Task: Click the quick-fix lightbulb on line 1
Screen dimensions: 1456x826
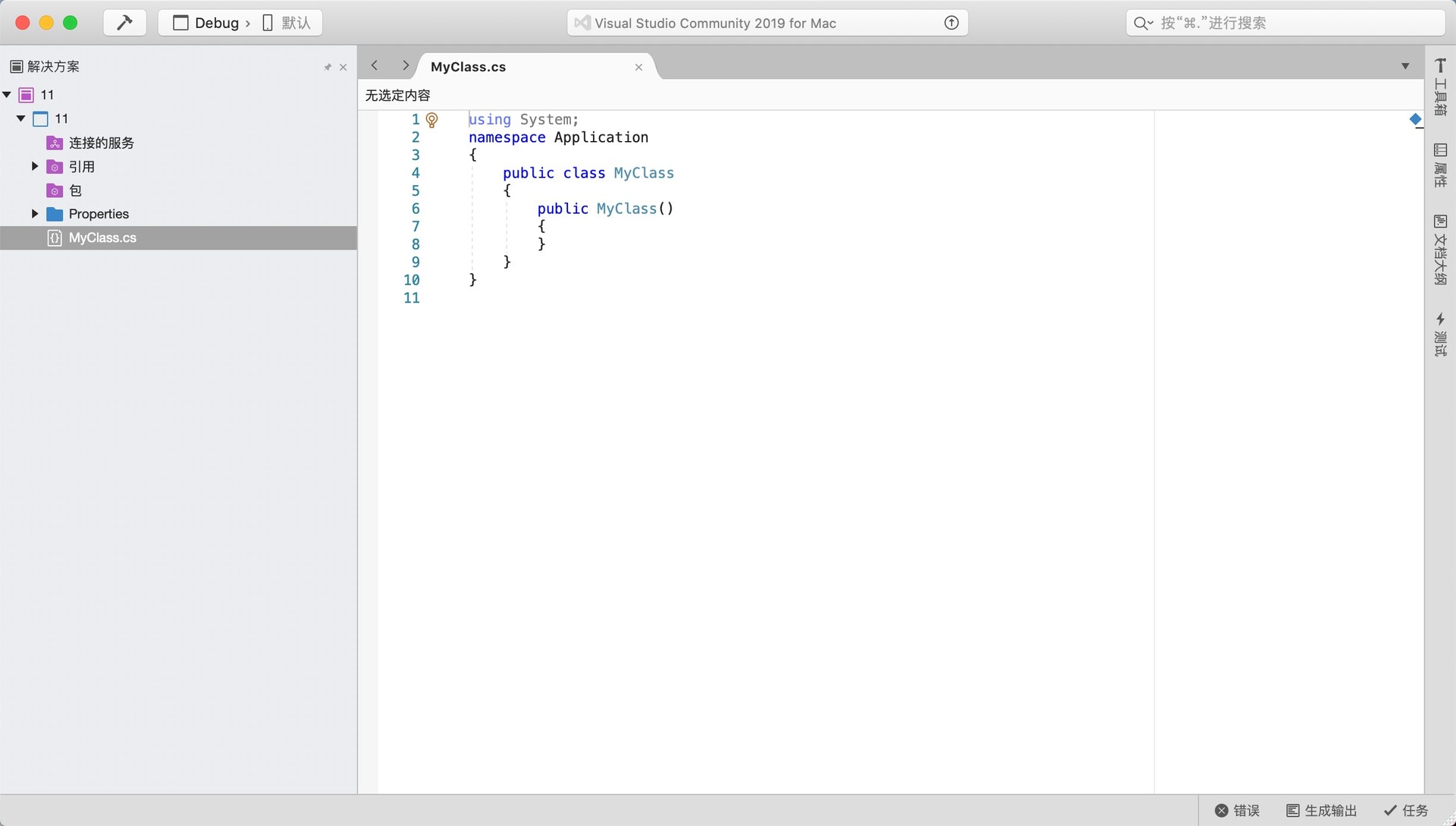Action: [432, 119]
